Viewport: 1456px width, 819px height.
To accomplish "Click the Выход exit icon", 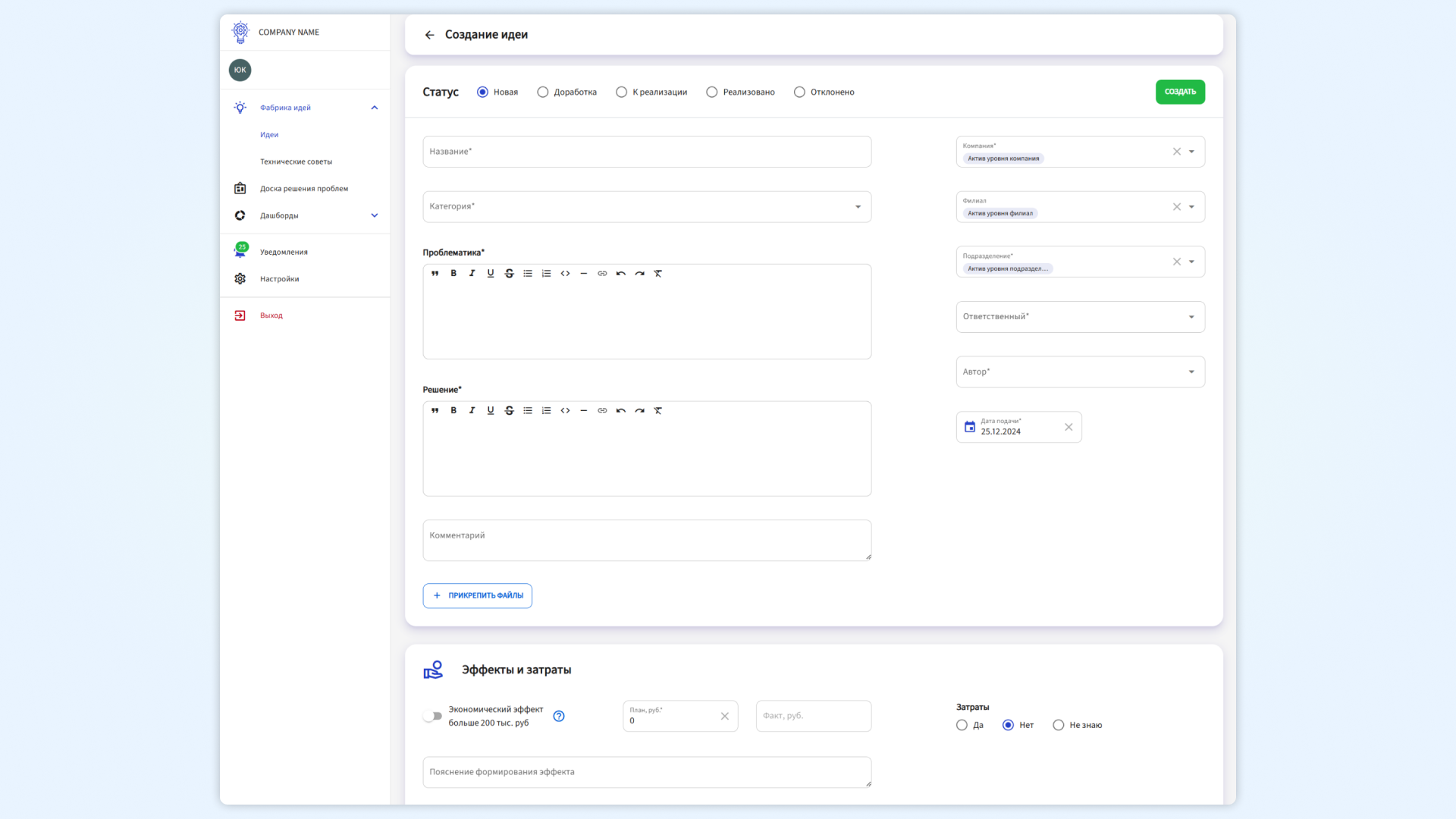I will click(x=240, y=315).
